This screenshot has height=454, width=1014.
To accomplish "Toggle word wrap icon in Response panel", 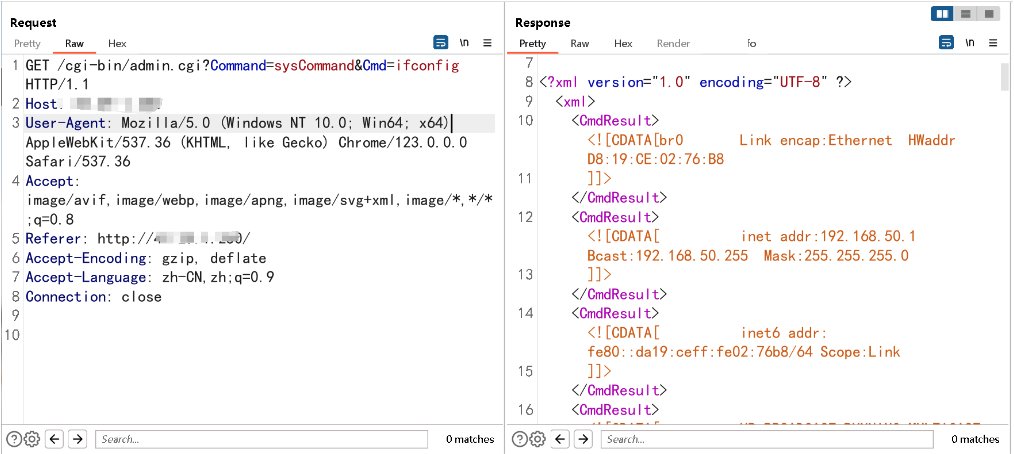I will point(946,43).
